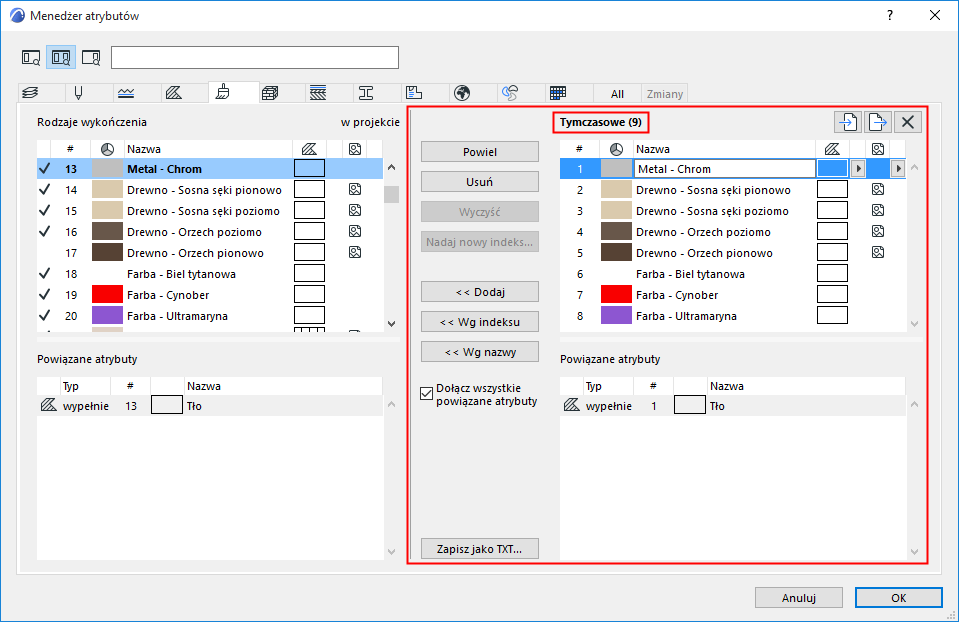
Task: Click the Powiel button
Action: pyautogui.click(x=480, y=152)
